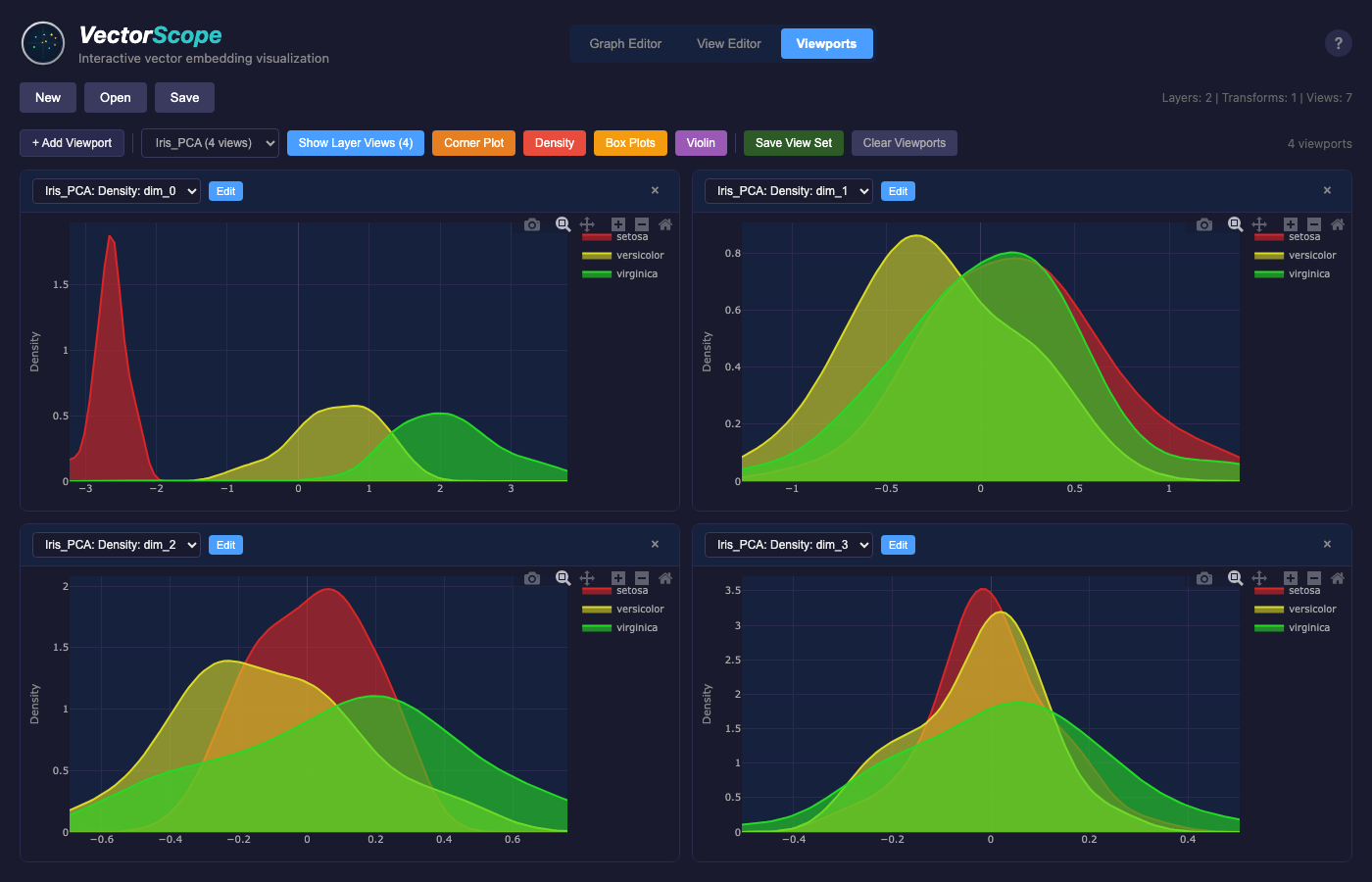1372x882 pixels.
Task: Open the help question mark icon
Action: (1338, 43)
